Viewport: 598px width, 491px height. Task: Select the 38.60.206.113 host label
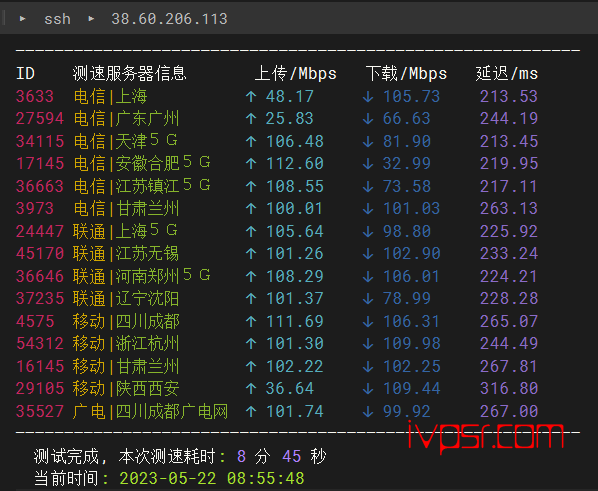pyautogui.click(x=169, y=19)
